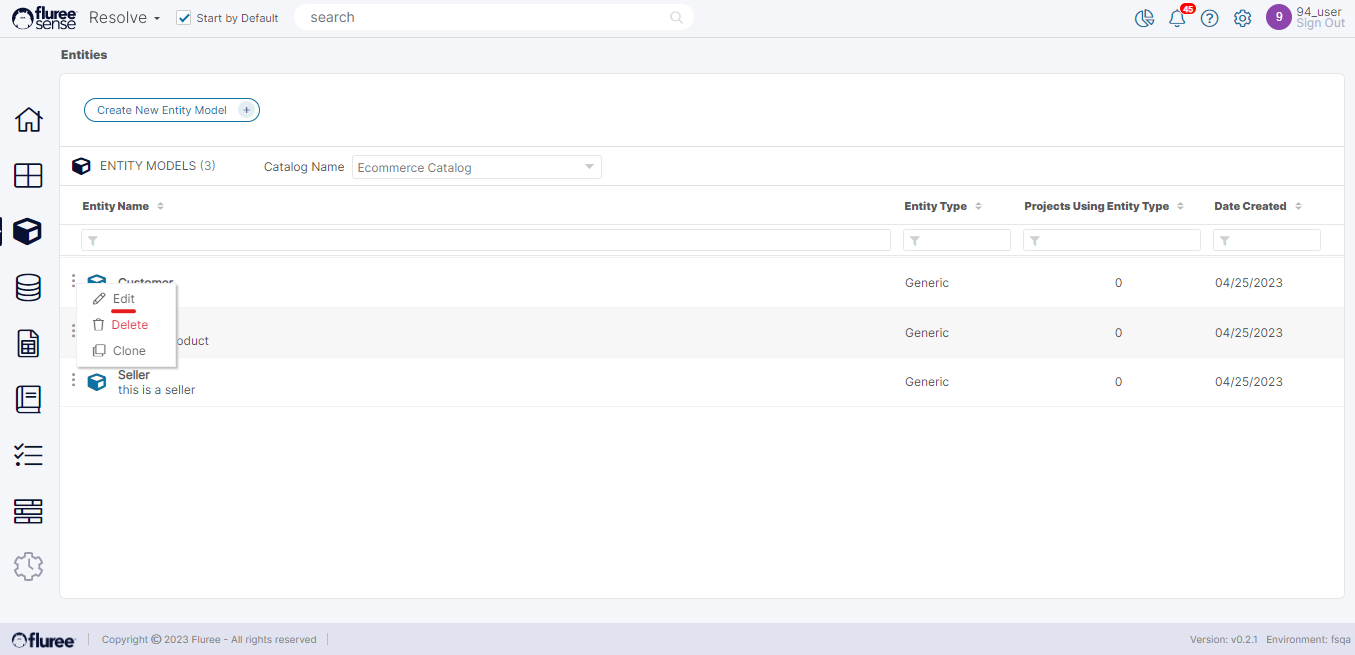This screenshot has width=1355, height=655.
Task: Open the Seller row three-dot menu
Action: 73,380
